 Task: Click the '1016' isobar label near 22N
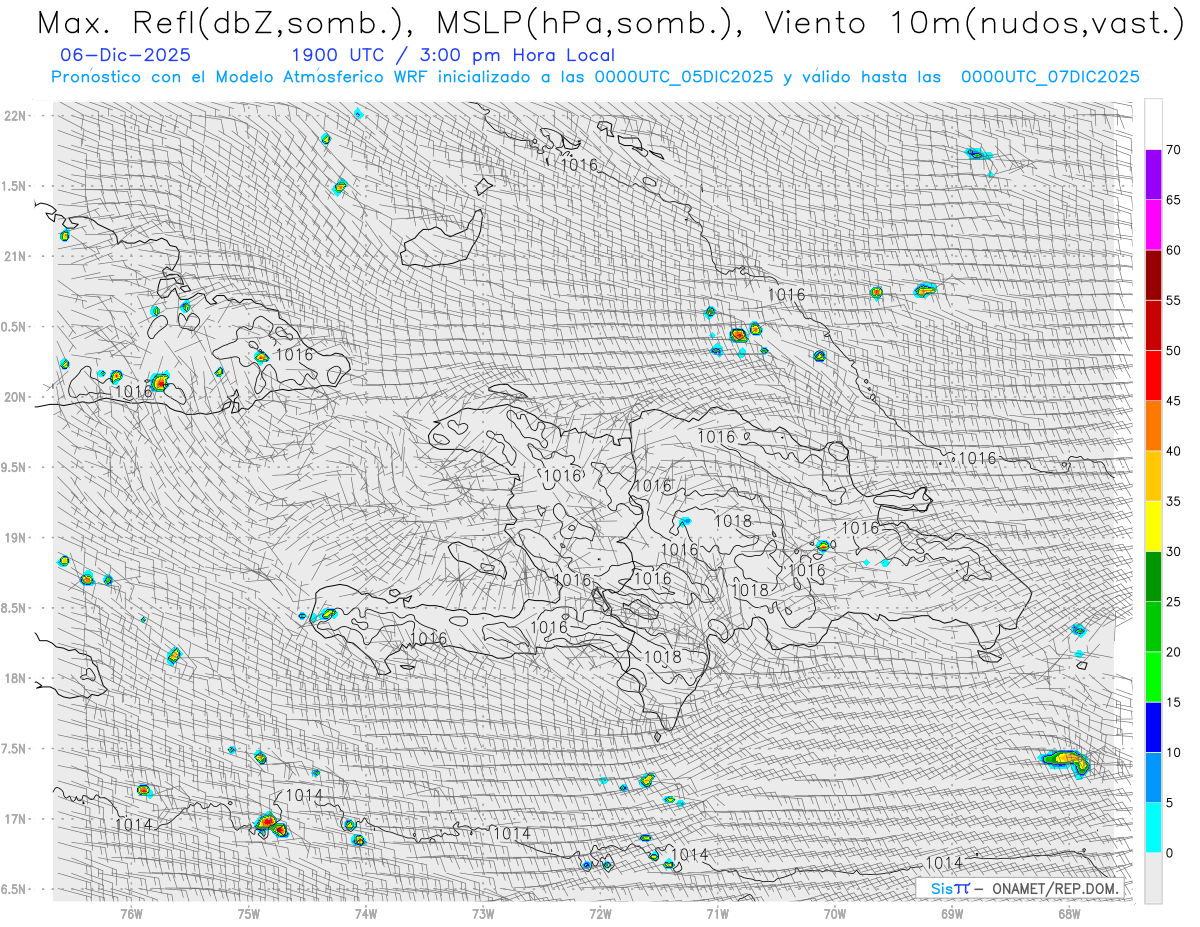tap(579, 165)
